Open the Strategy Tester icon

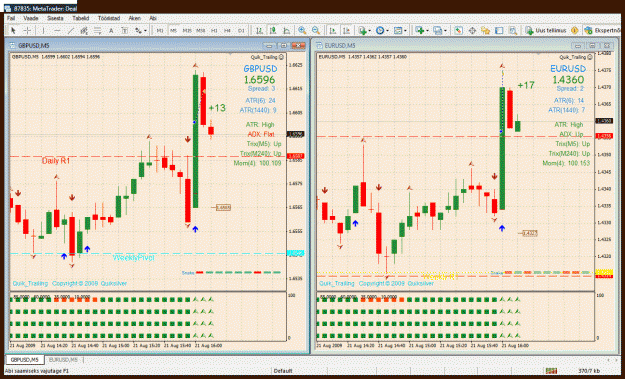tap(513, 31)
